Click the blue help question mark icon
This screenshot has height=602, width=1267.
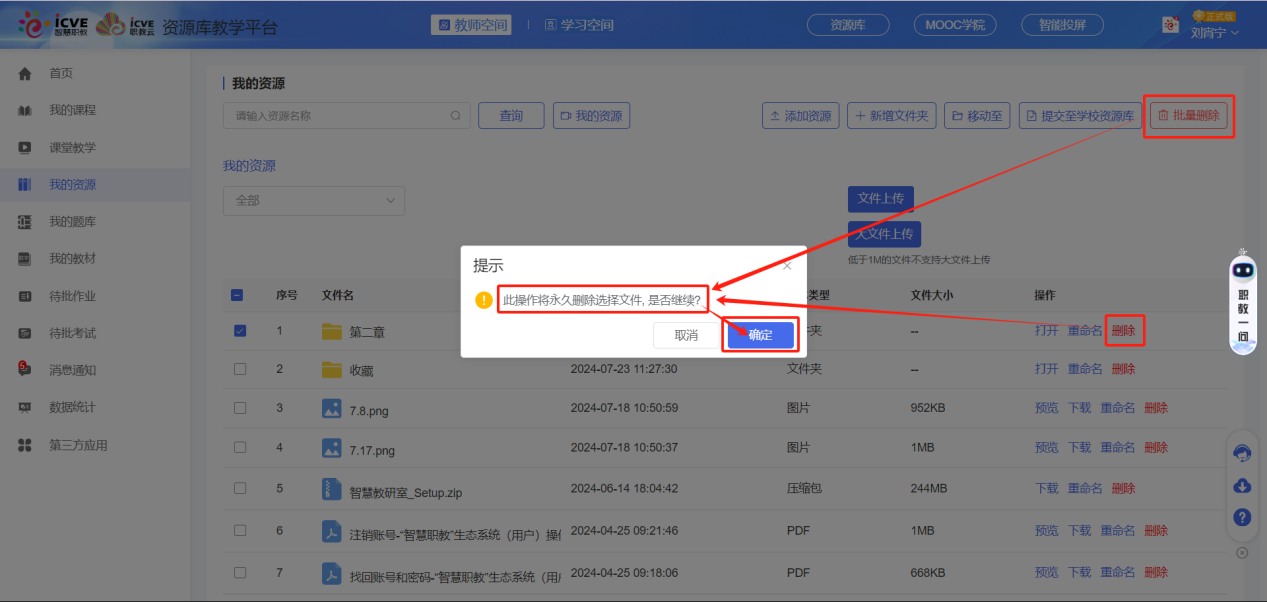tap(1242, 517)
